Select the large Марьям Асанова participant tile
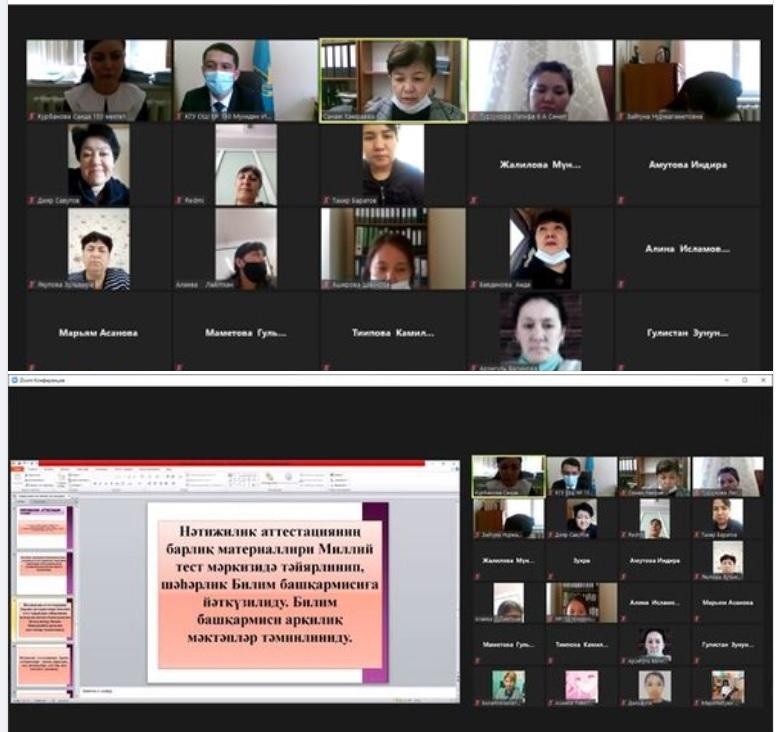This screenshot has width=776, height=732. (98, 332)
